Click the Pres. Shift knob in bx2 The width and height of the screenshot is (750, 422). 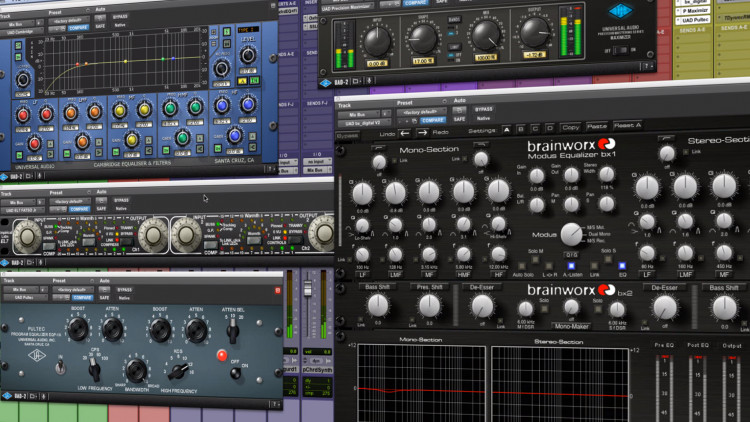pos(430,305)
